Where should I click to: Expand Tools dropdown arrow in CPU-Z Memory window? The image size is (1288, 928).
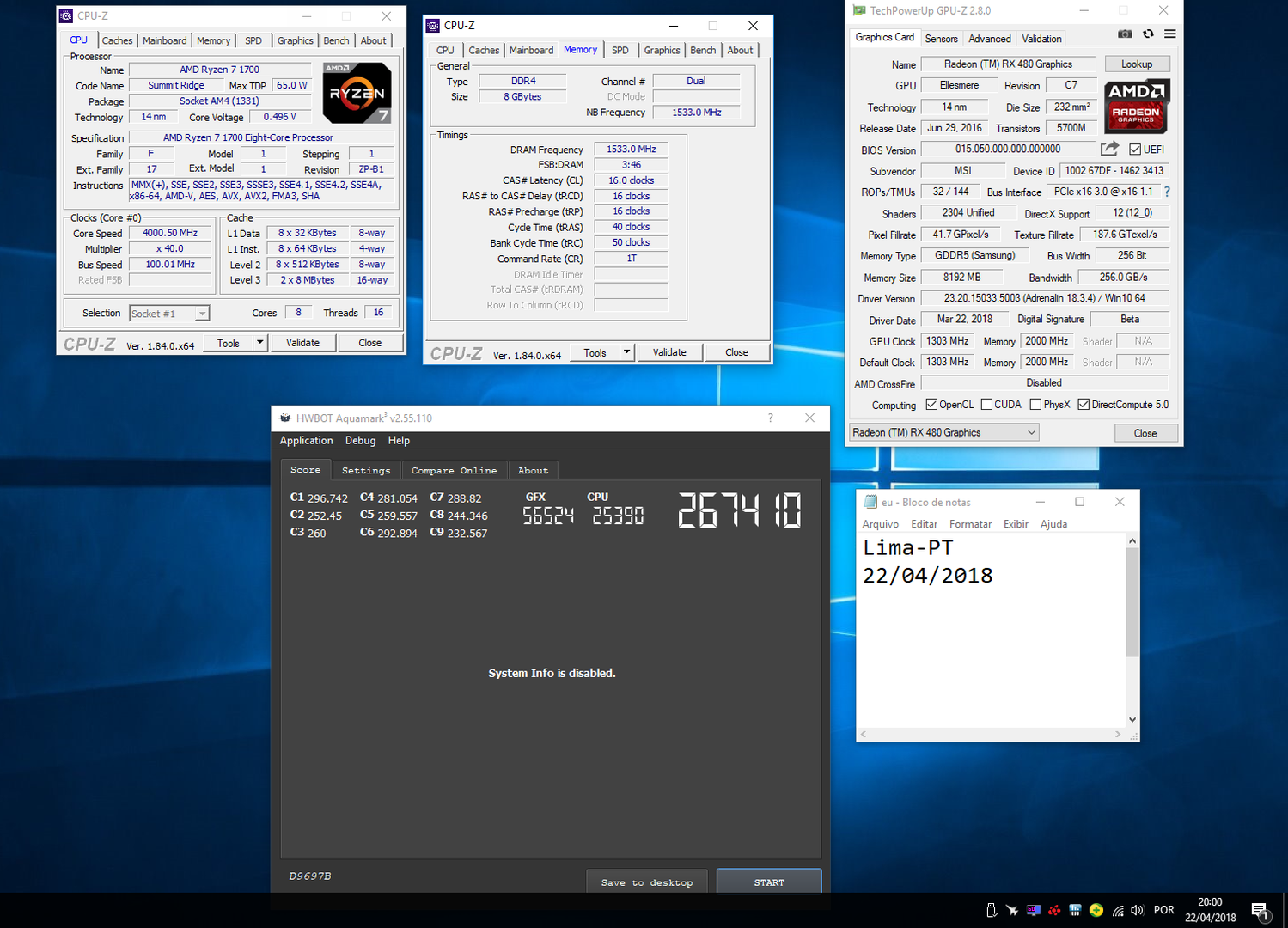[626, 352]
